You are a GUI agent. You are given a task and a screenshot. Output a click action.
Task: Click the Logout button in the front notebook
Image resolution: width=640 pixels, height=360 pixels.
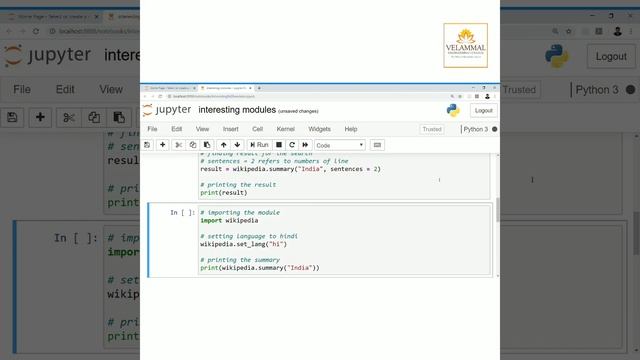(484, 111)
